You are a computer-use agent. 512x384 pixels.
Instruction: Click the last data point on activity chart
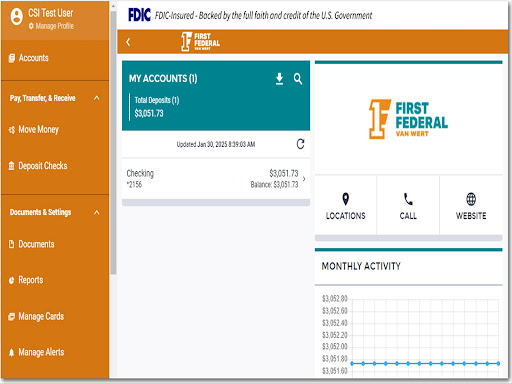point(498,363)
